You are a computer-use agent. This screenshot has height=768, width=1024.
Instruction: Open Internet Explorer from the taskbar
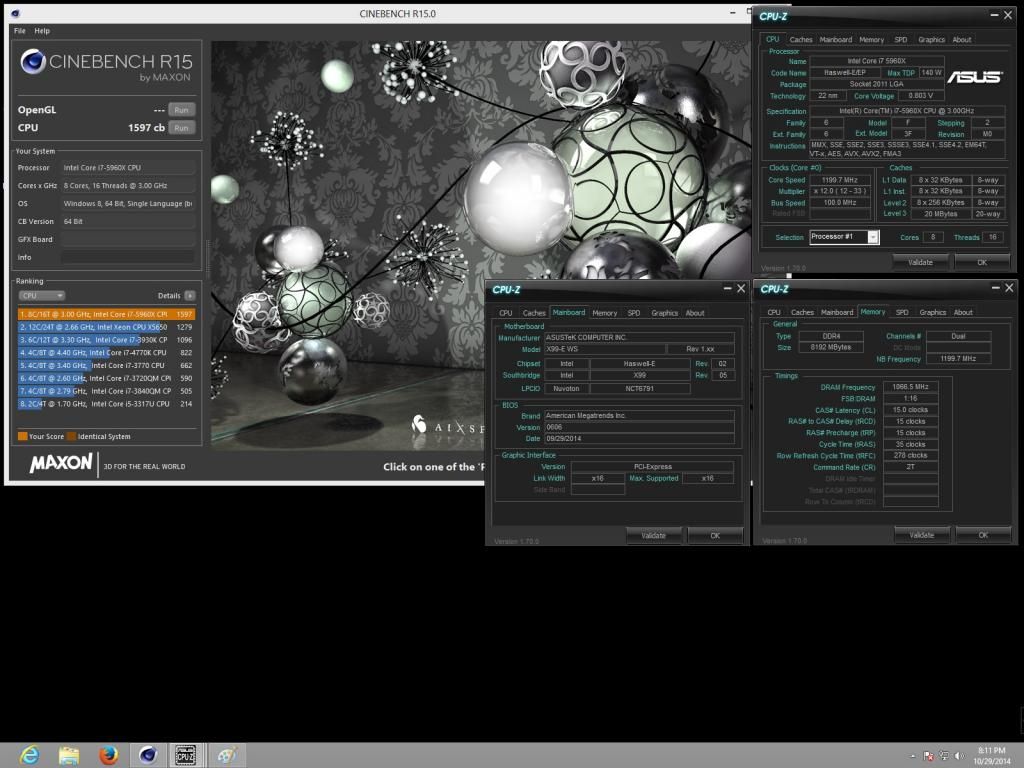pos(29,756)
